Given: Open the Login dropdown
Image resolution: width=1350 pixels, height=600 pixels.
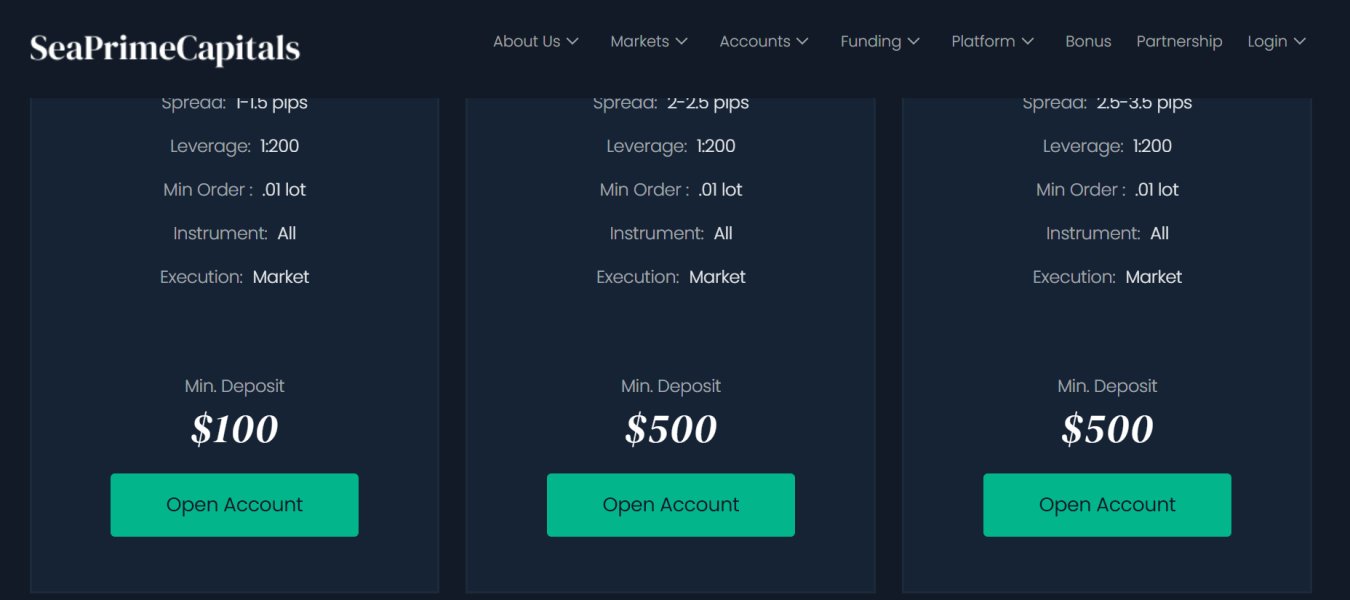Looking at the screenshot, I should pos(1277,41).
